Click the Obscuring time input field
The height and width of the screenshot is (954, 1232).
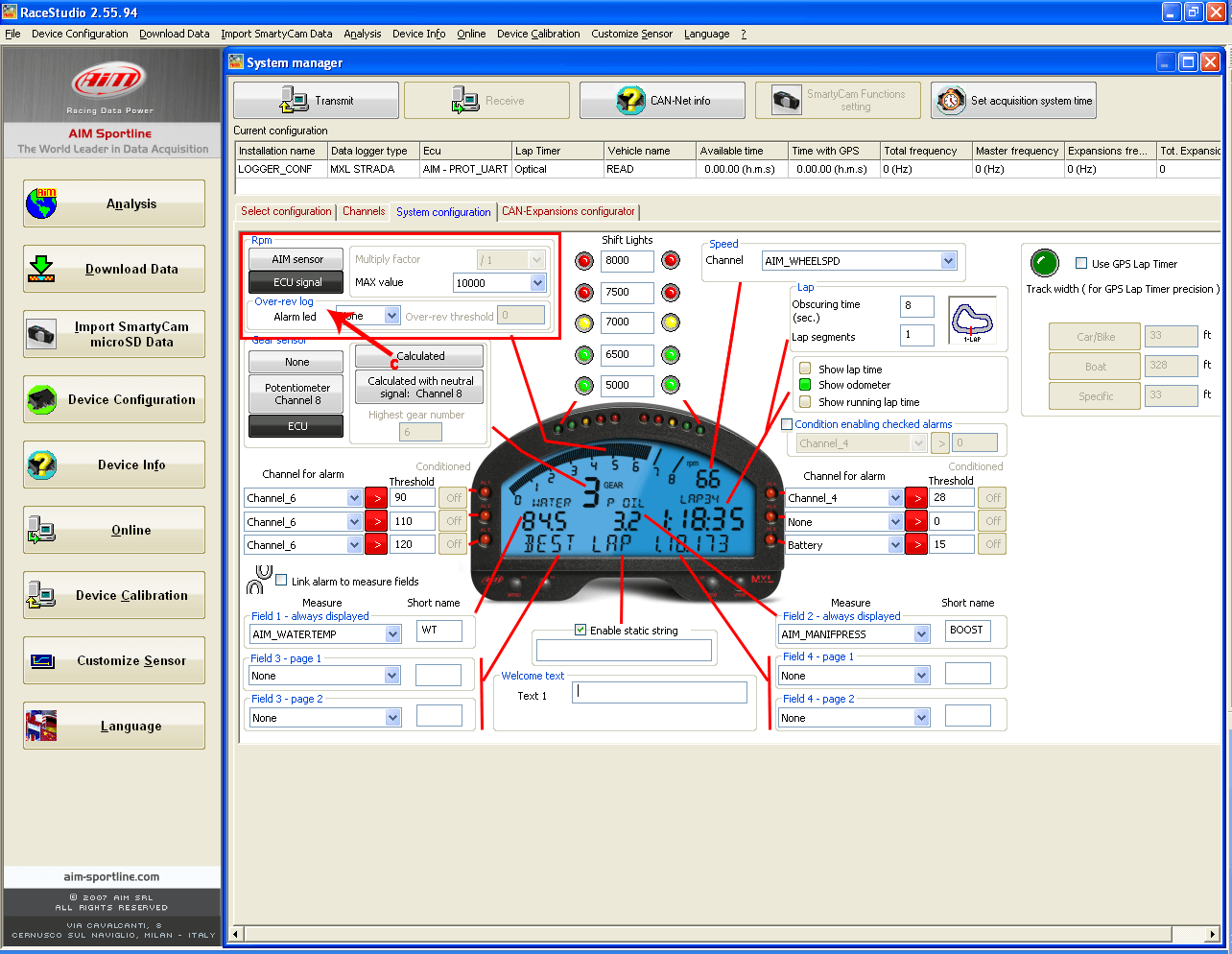pyautogui.click(x=917, y=306)
